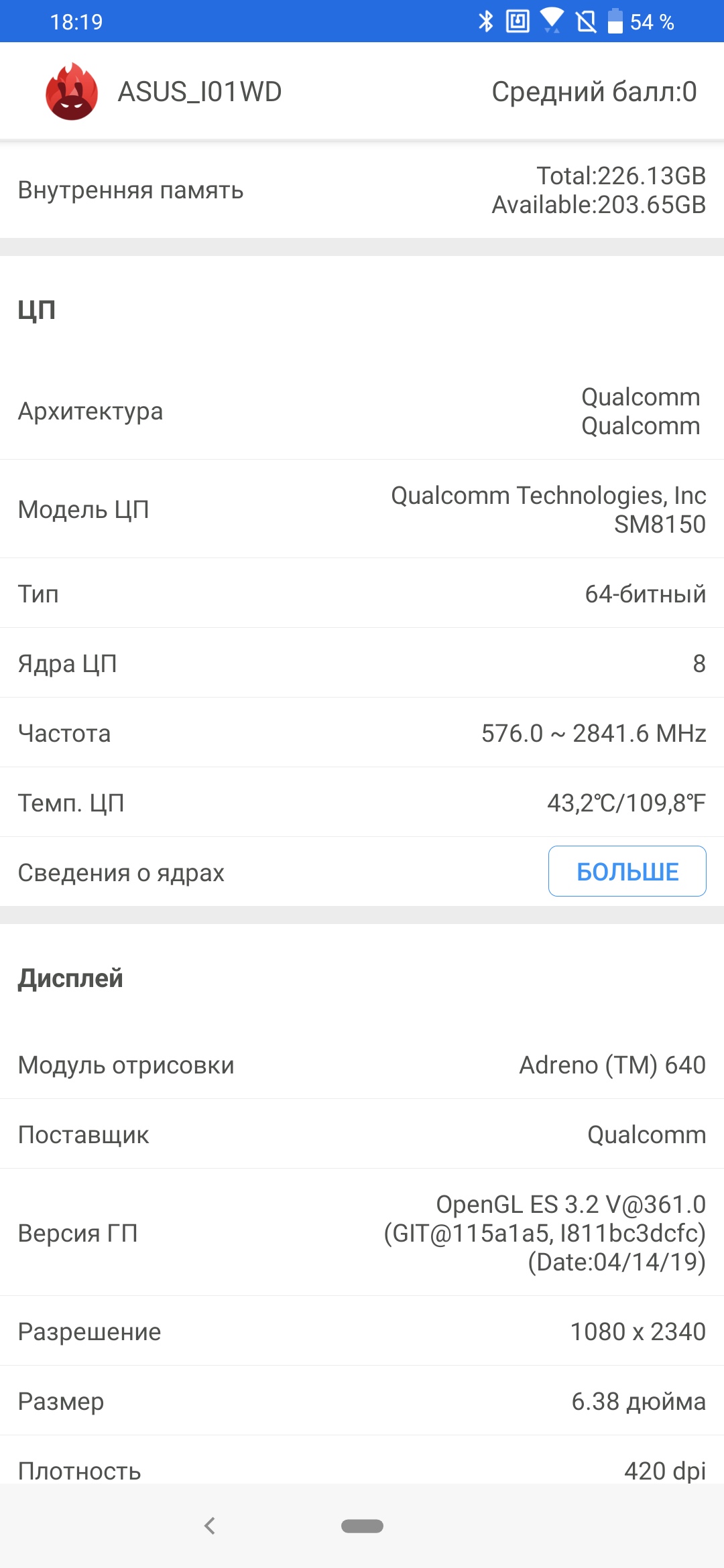Tap the status bar clock 18:19
Screen dimensions: 724x1568
[76, 22]
